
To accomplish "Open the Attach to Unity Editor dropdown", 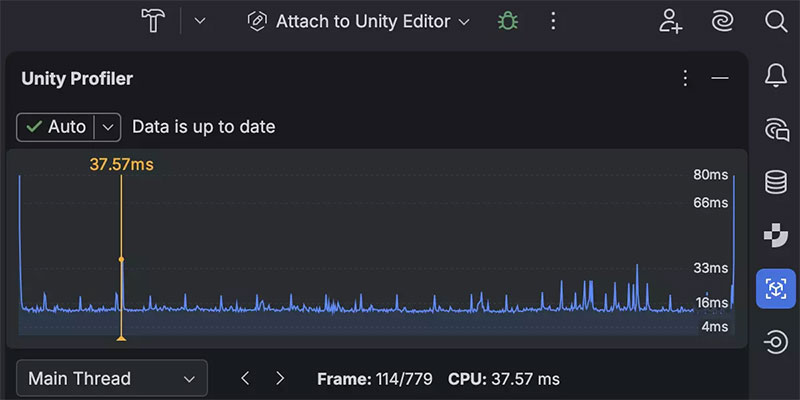I will pyautogui.click(x=358, y=21).
